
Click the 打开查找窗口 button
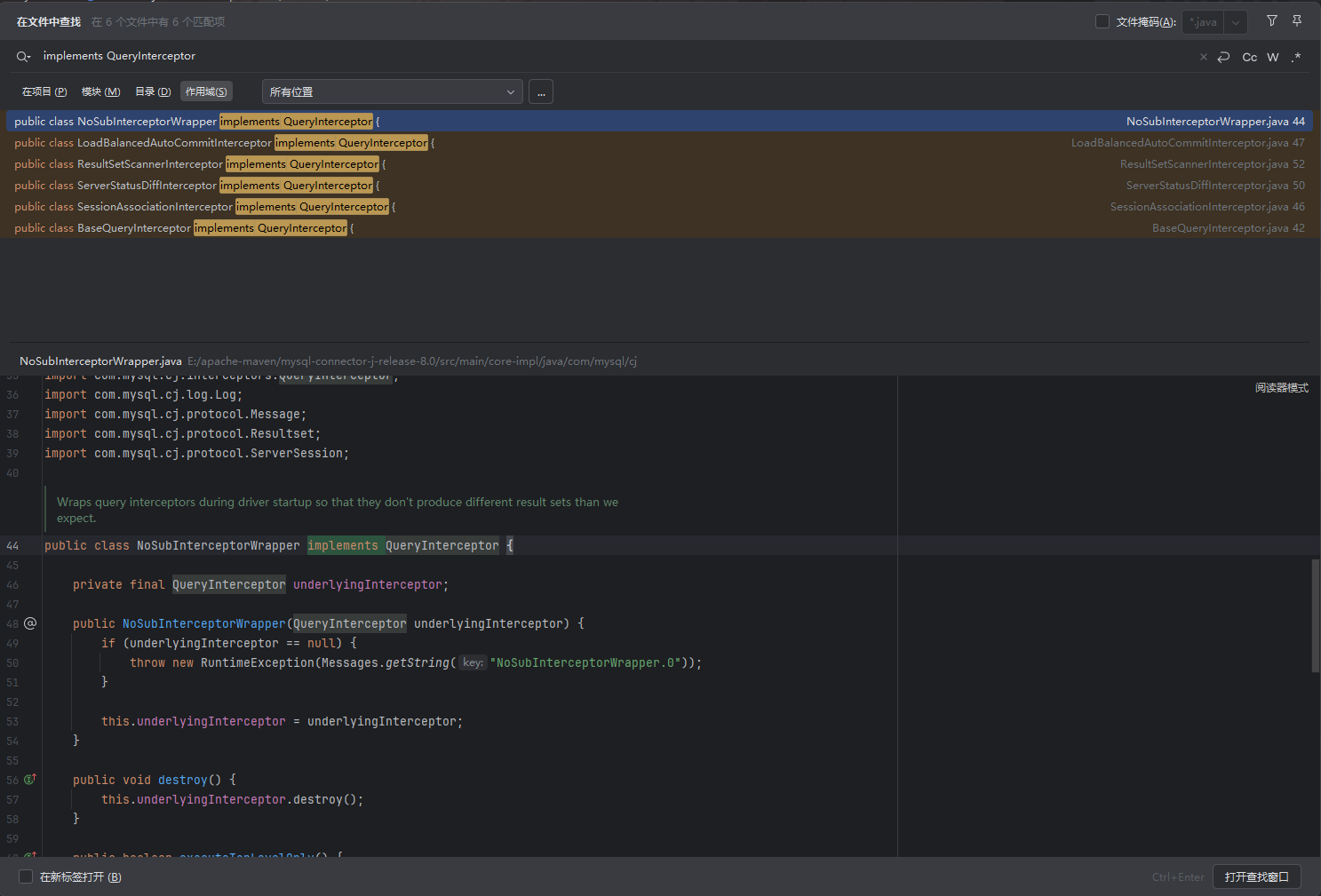tap(1256, 876)
